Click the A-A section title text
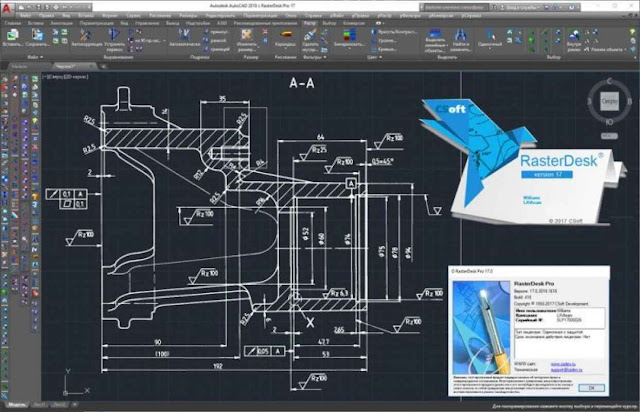The image size is (640, 412). click(x=302, y=83)
